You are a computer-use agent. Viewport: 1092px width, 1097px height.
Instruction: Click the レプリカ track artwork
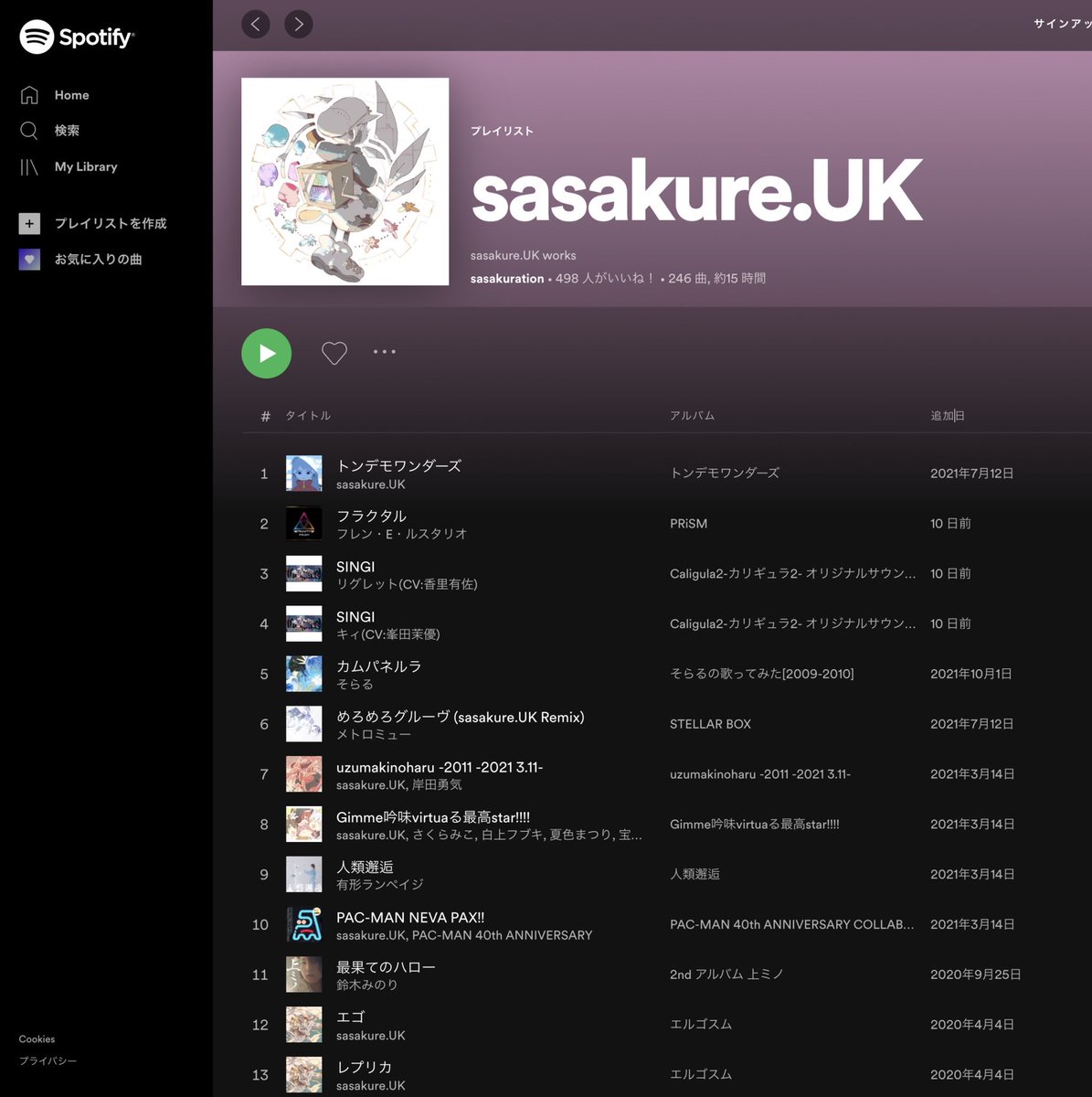point(303,1075)
